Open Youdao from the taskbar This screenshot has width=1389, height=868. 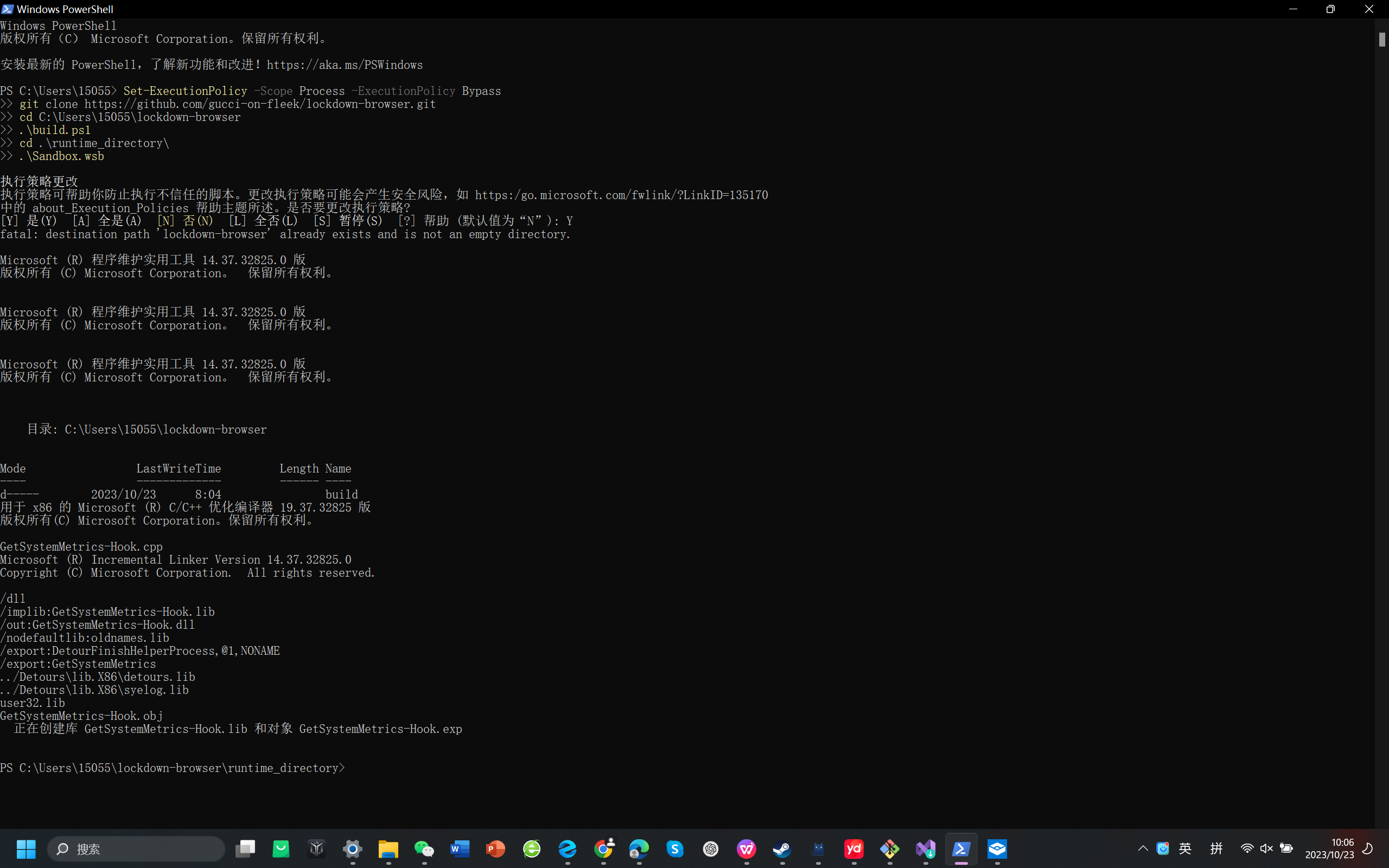click(854, 850)
